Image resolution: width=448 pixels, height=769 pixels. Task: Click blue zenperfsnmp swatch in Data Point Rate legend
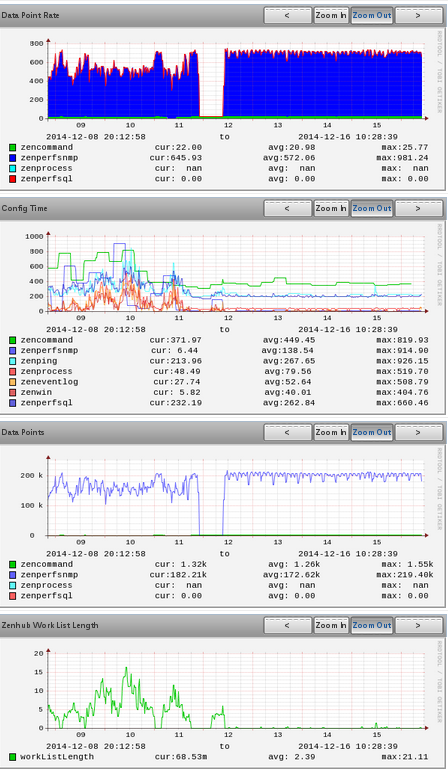click(x=13, y=158)
